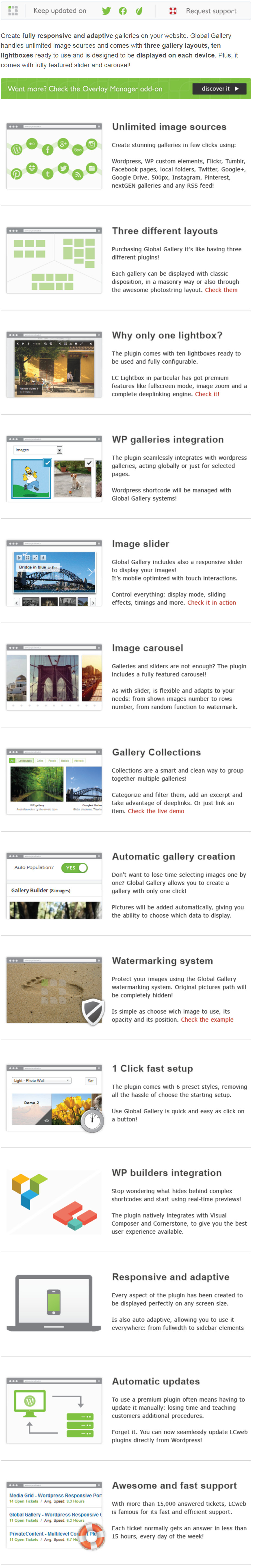Click the Set button beside preset dropdown
253x1568 pixels.
(x=91, y=1080)
